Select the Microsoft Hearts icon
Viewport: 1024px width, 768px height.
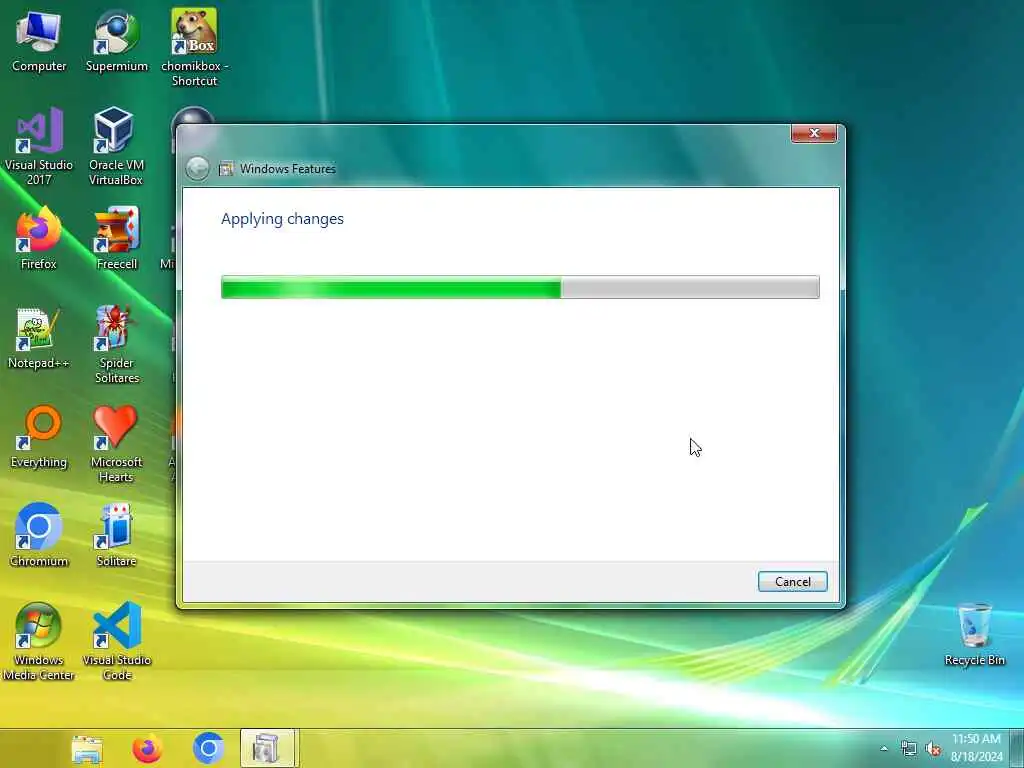point(116,443)
